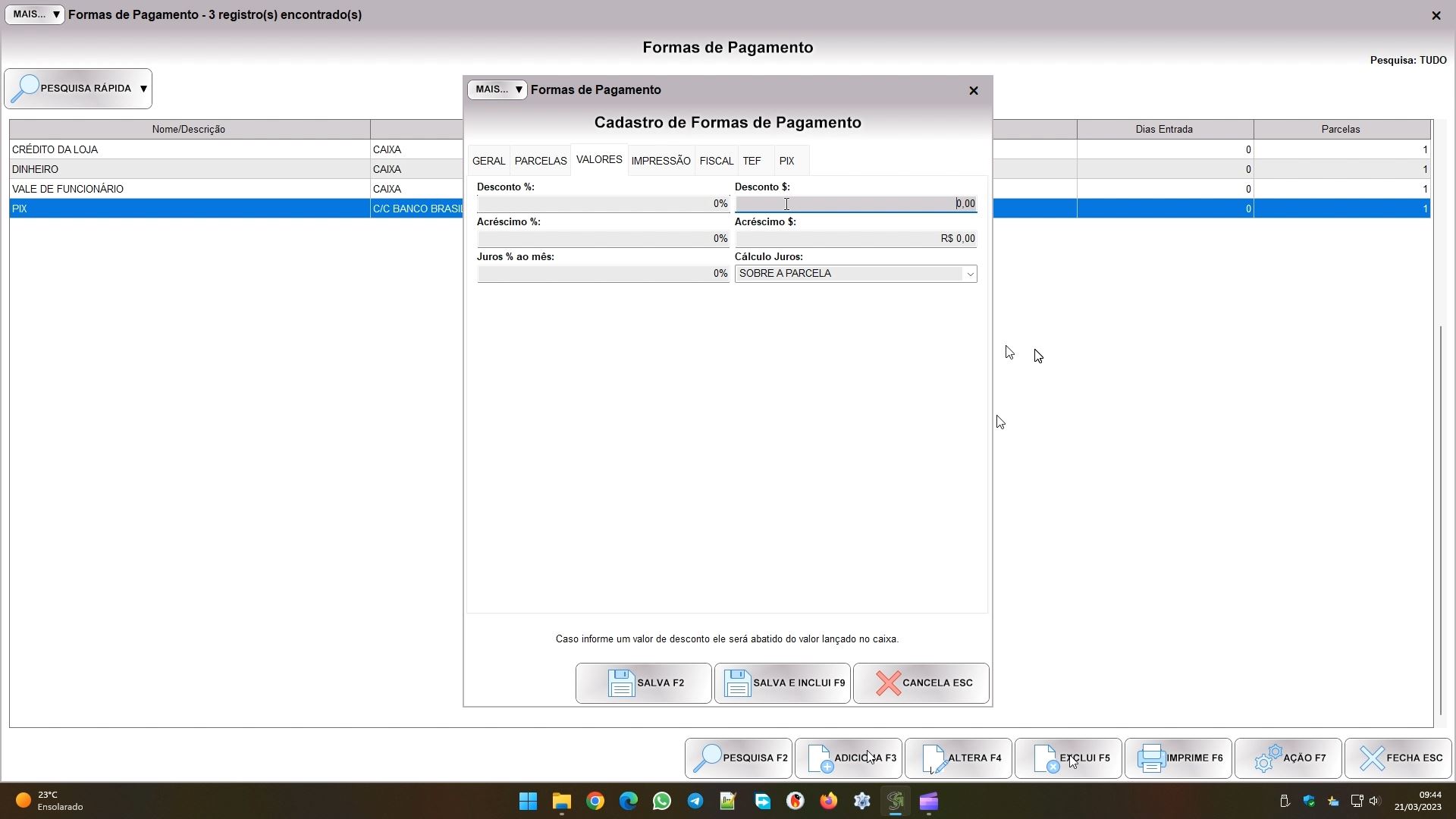The image size is (1456, 819).
Task: Click the Altera F4 button
Action: click(x=959, y=758)
